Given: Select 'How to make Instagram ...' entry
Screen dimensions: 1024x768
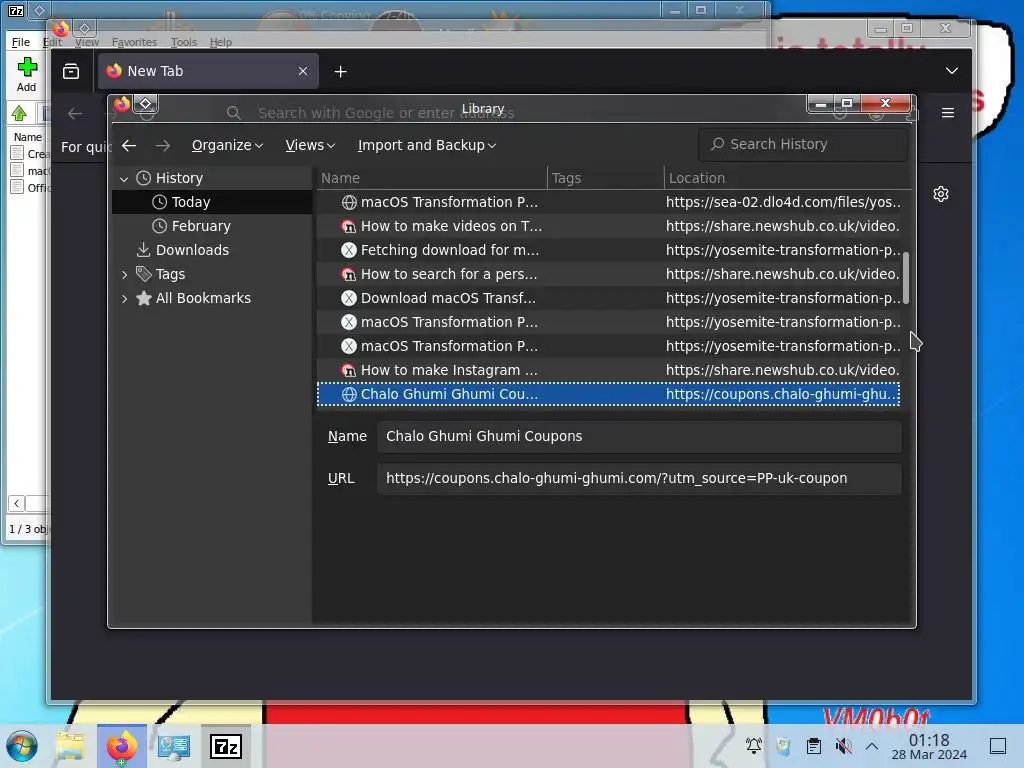Looking at the screenshot, I should [x=609, y=370].
